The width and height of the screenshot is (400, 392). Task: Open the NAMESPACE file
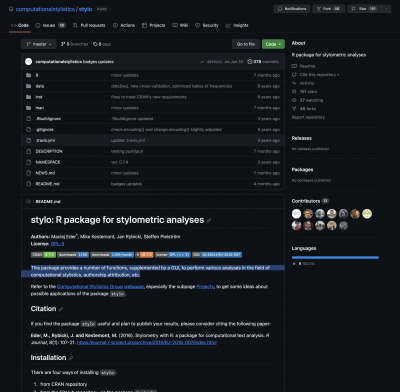[x=48, y=162]
